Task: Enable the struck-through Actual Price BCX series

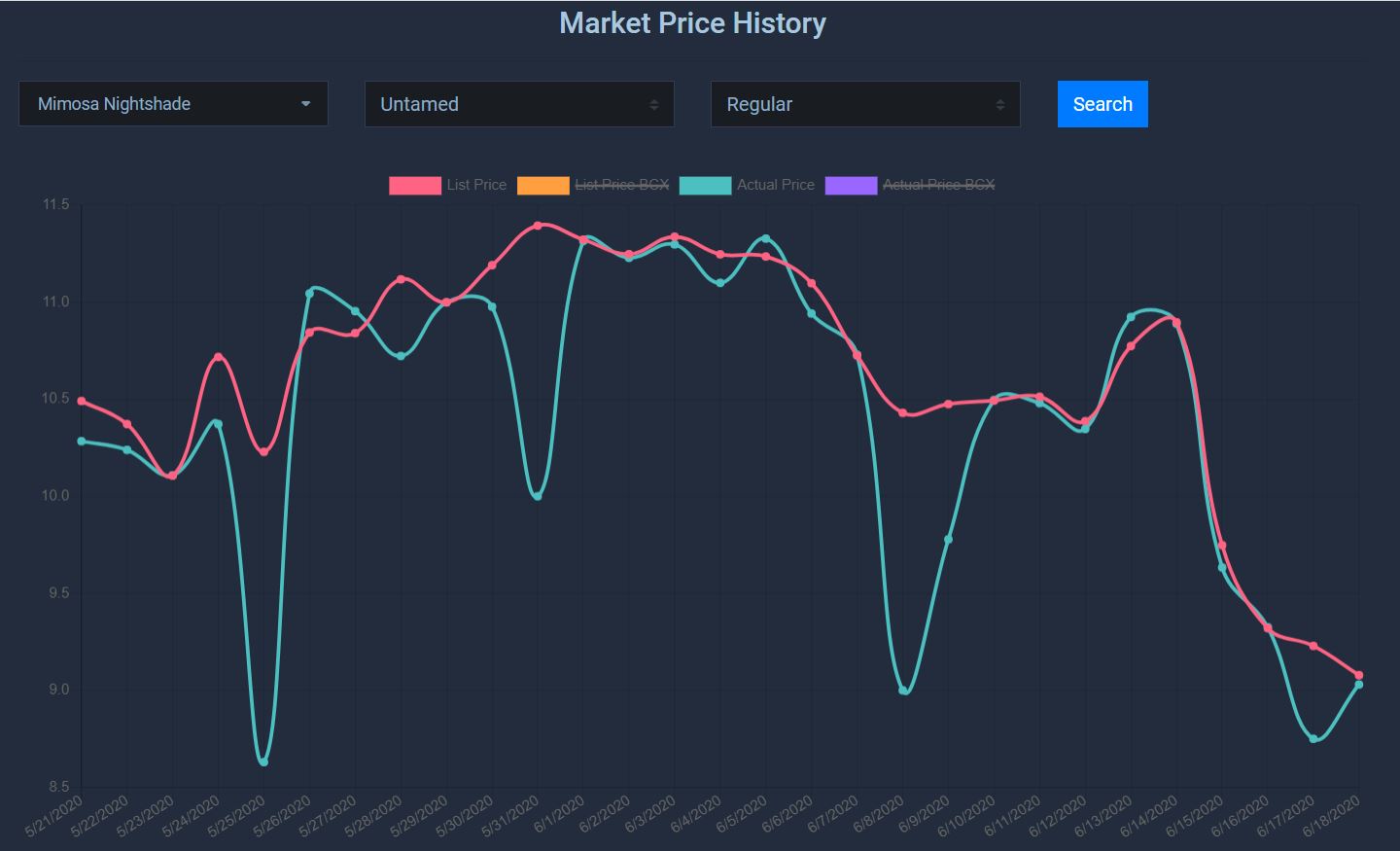Action: point(939,185)
